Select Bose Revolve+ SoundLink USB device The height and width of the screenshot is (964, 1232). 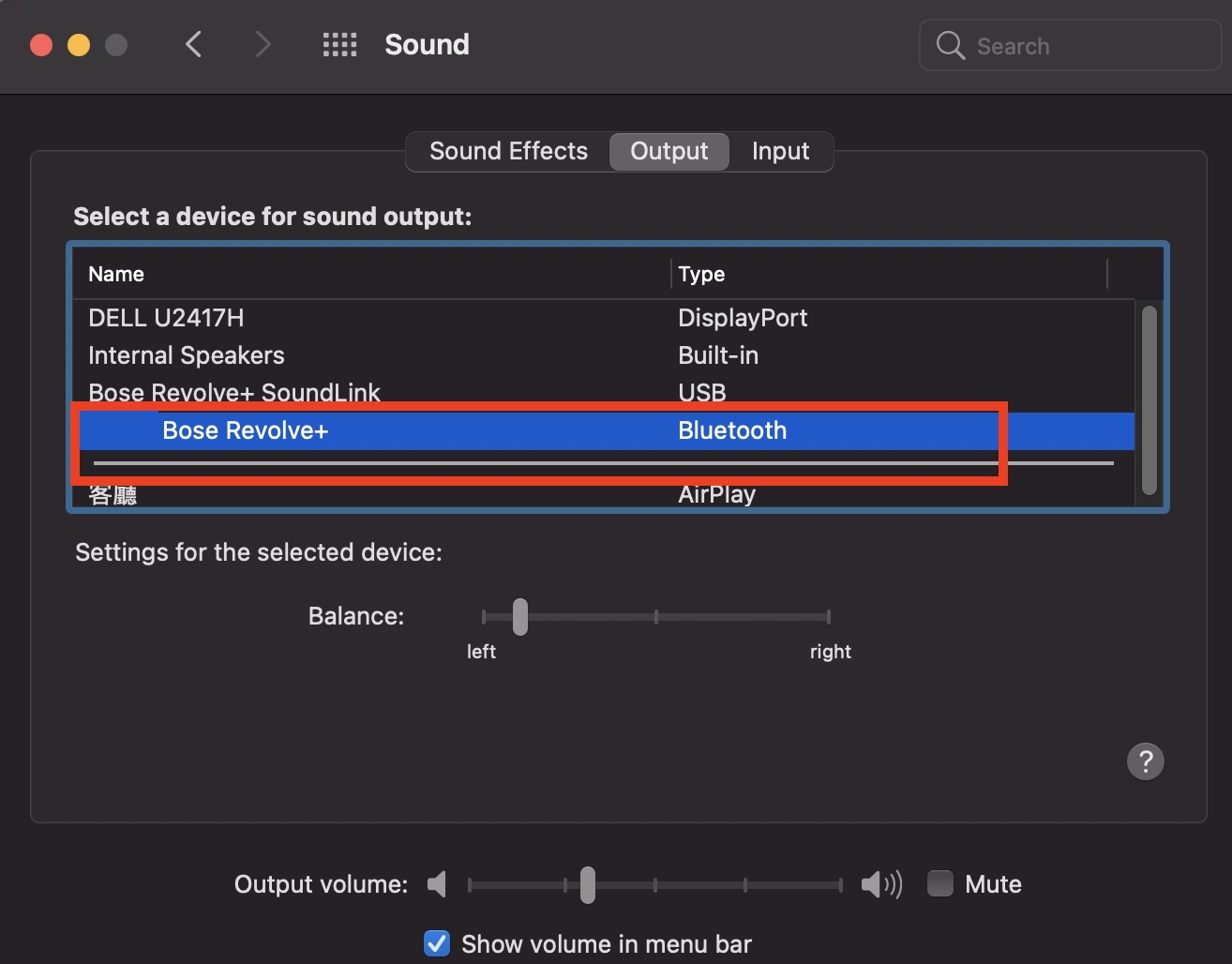pyautogui.click(x=604, y=392)
